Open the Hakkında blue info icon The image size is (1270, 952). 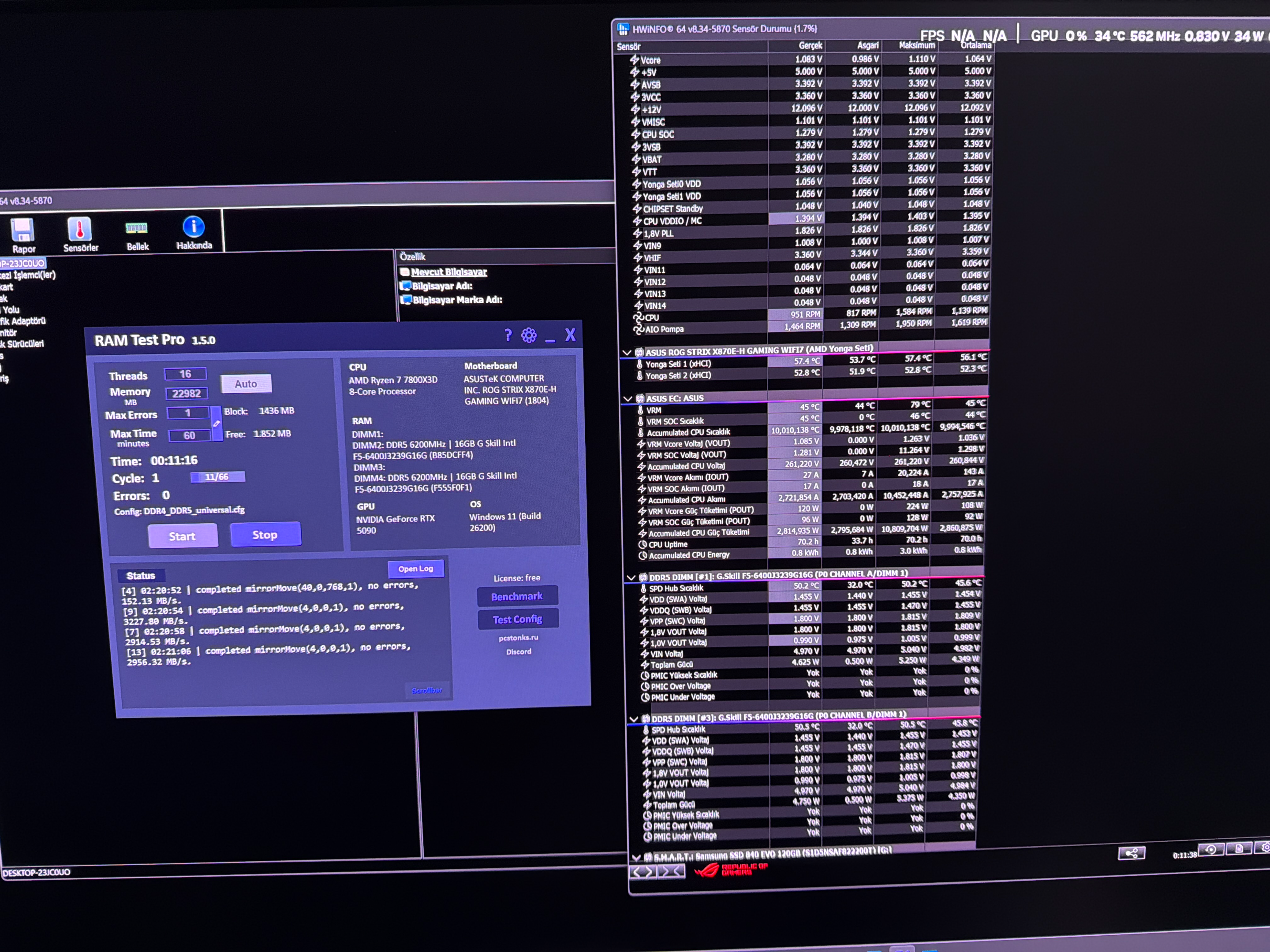[x=194, y=227]
